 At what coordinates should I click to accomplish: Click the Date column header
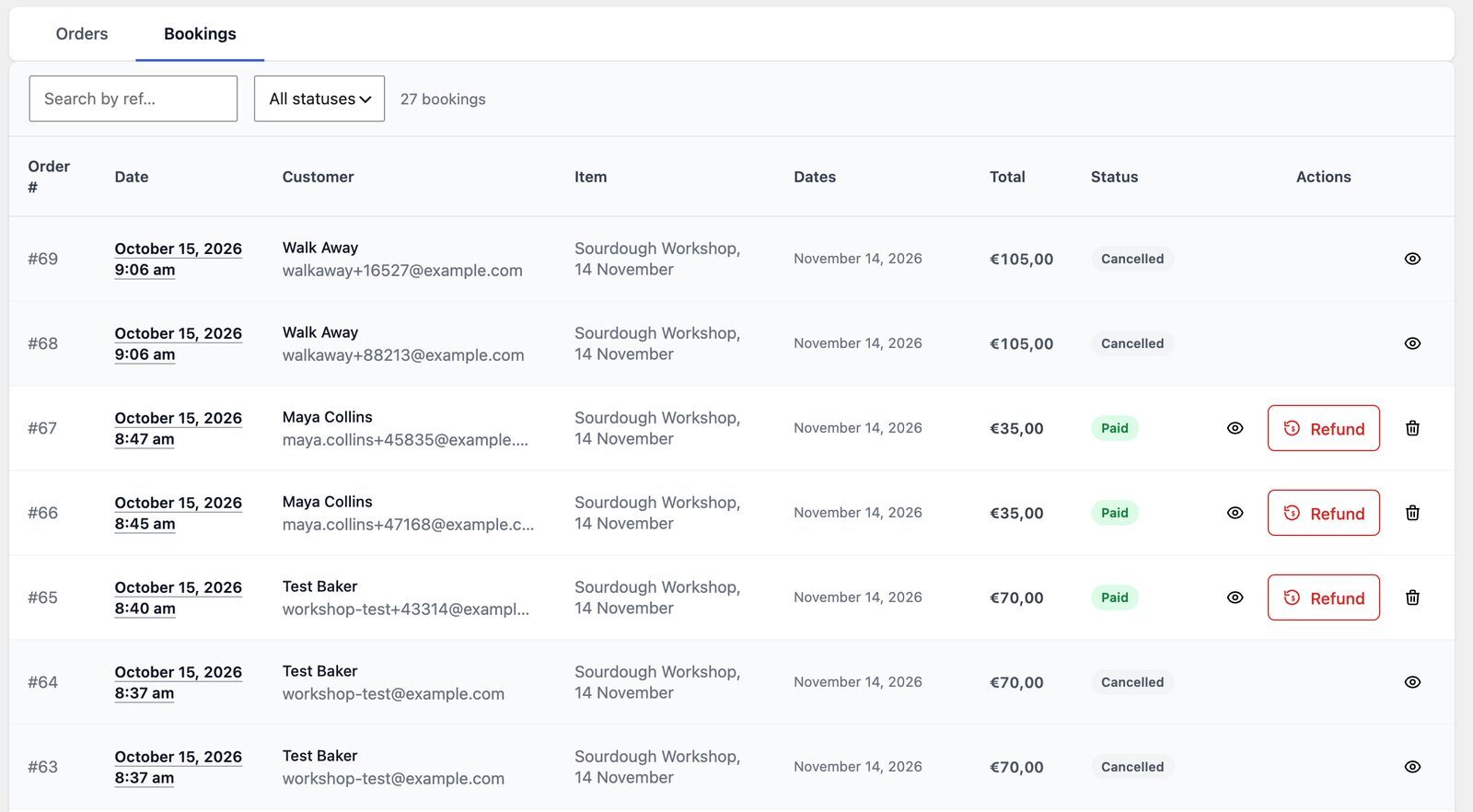tap(132, 177)
